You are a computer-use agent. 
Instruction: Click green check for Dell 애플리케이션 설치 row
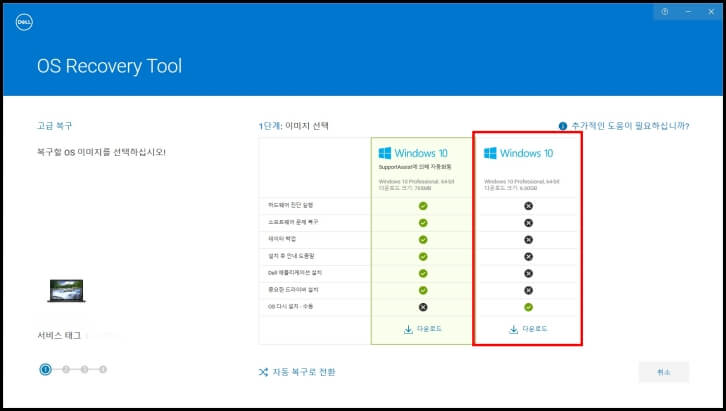tap(423, 274)
